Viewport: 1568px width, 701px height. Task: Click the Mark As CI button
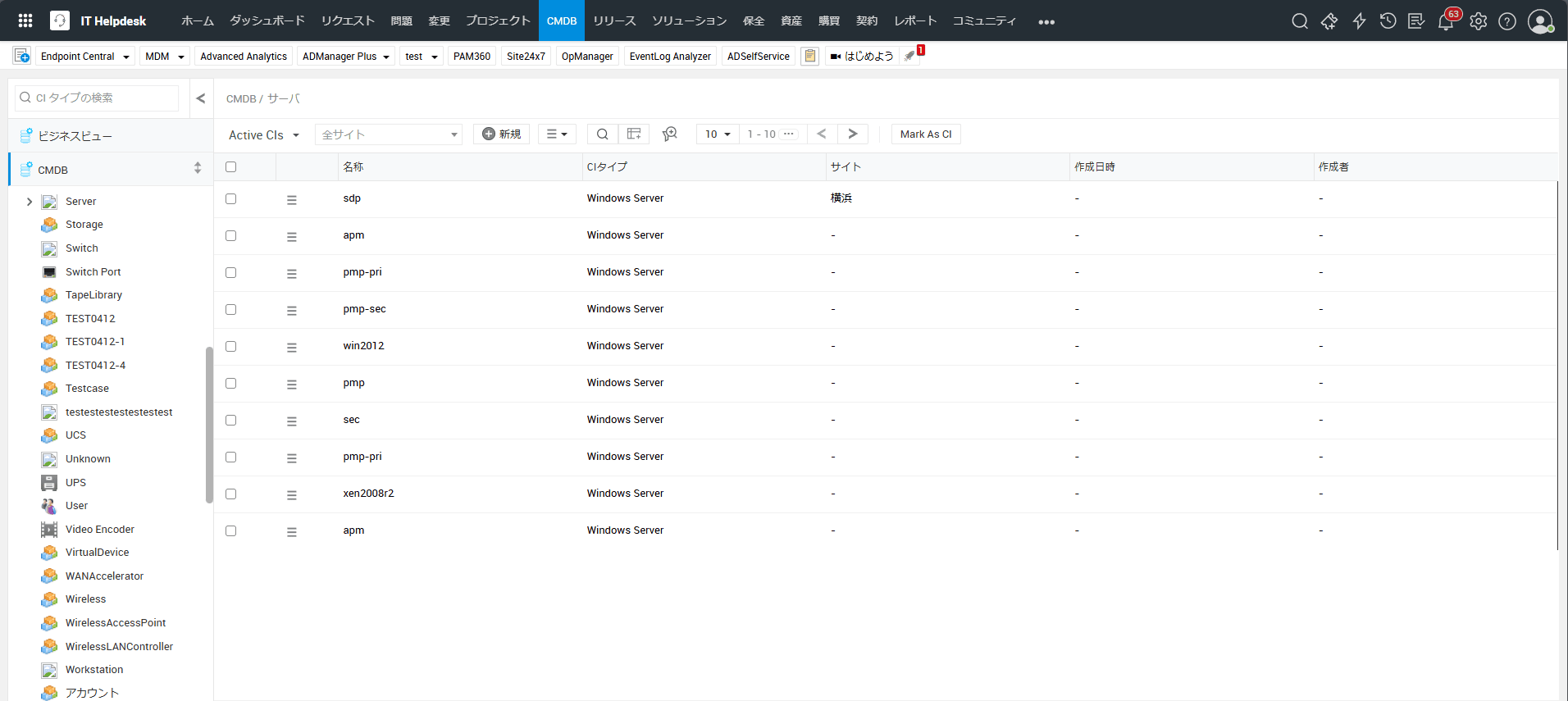(x=926, y=134)
